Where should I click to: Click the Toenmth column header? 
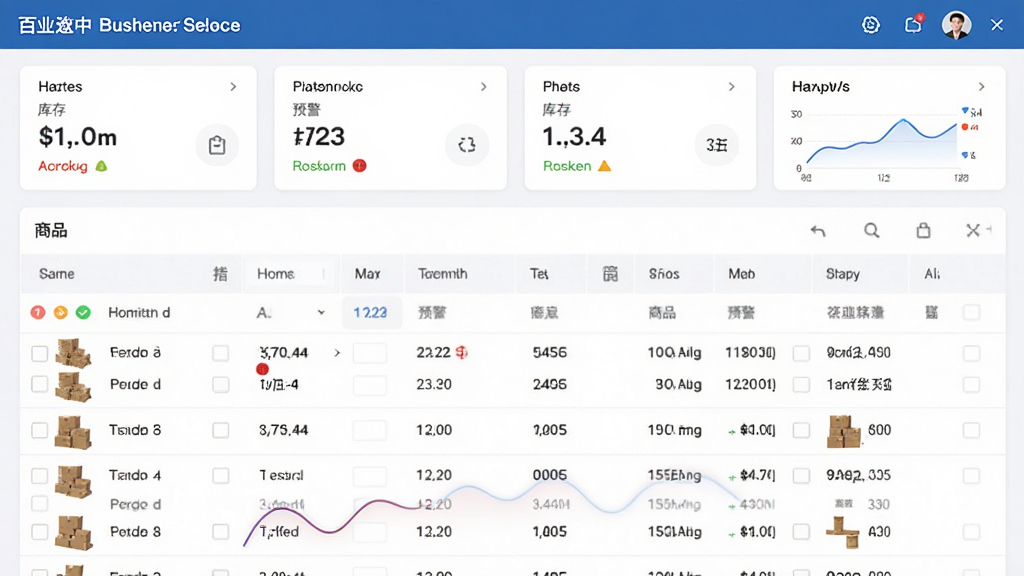(x=443, y=274)
